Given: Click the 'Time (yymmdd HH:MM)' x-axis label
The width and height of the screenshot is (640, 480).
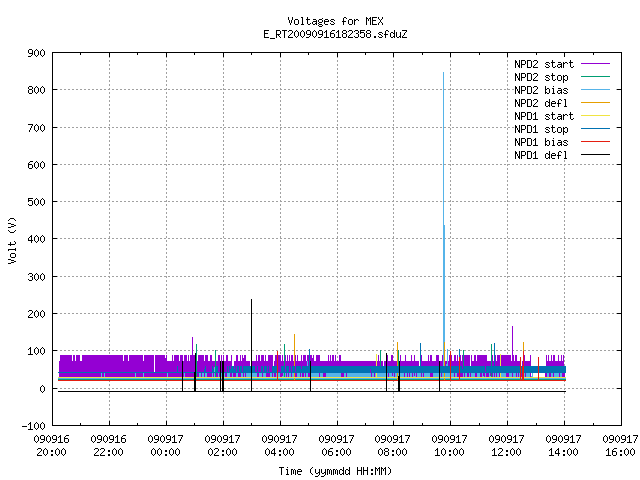Looking at the screenshot, I should (x=335, y=471).
